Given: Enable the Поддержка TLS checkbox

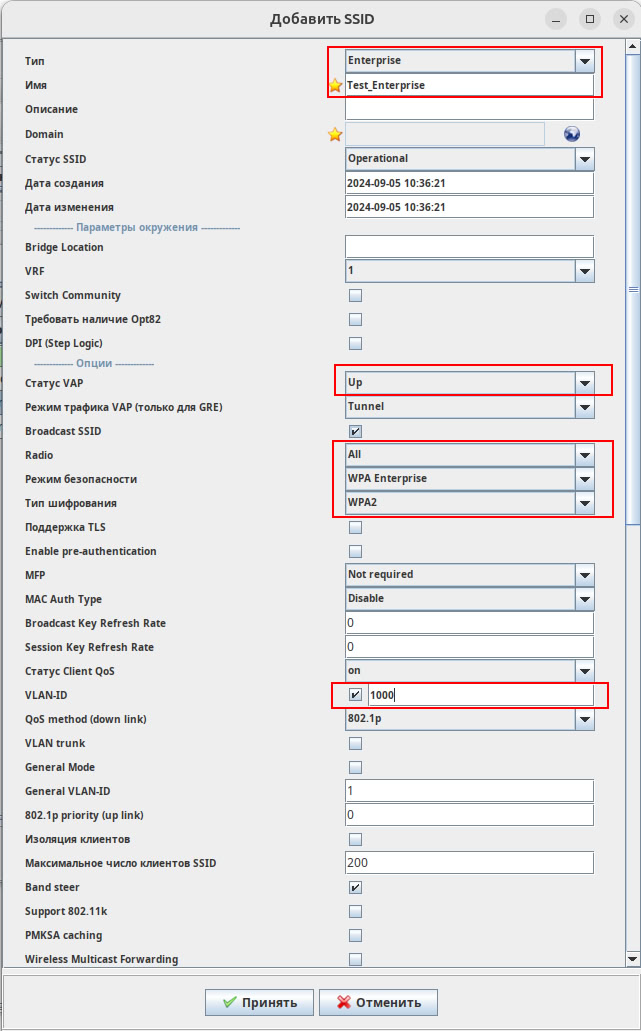Looking at the screenshot, I should 355,527.
